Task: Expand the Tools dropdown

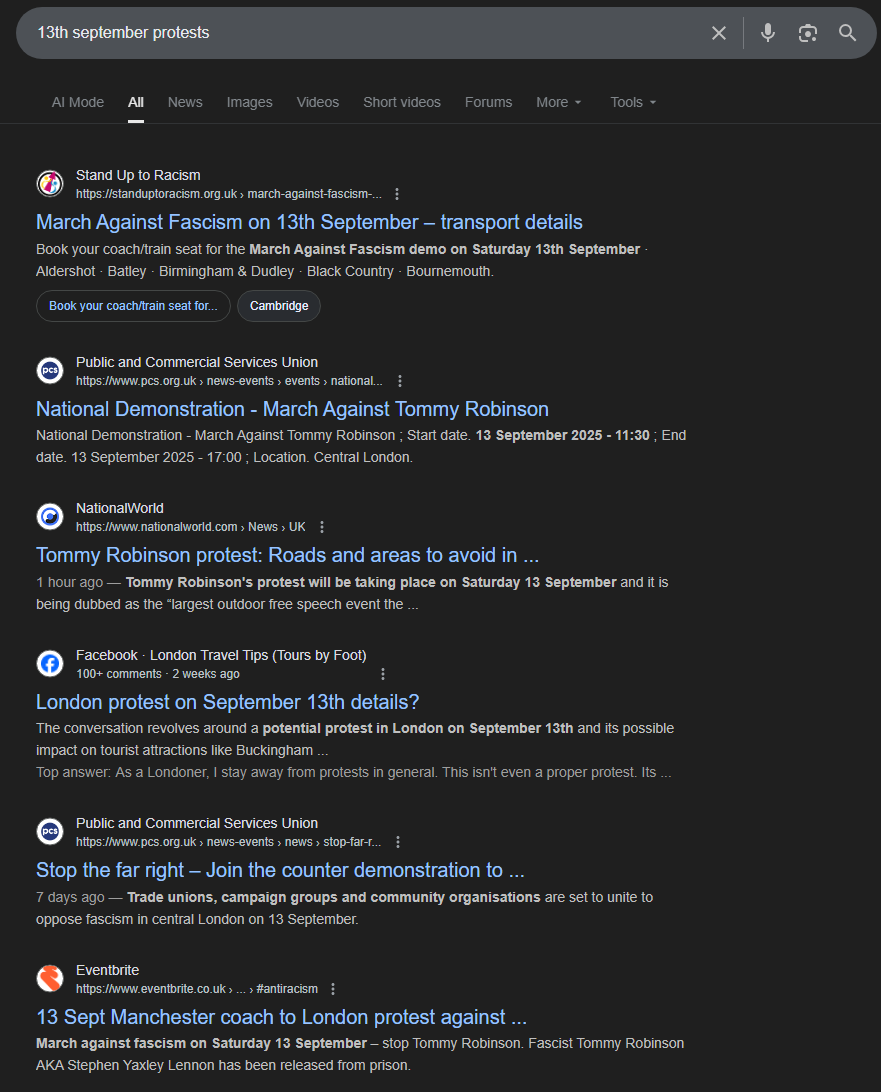Action: click(633, 102)
